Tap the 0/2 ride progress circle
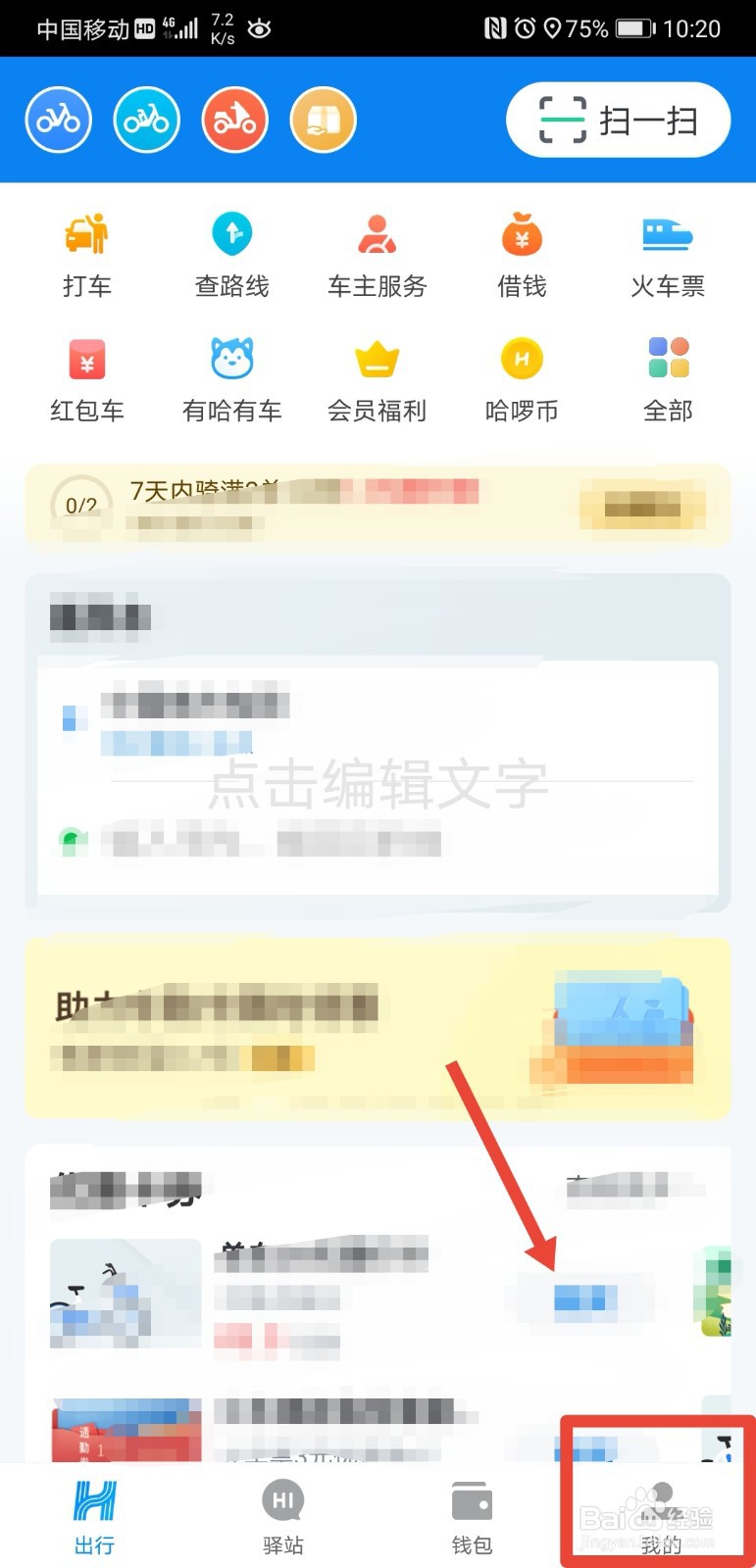 coord(81,505)
